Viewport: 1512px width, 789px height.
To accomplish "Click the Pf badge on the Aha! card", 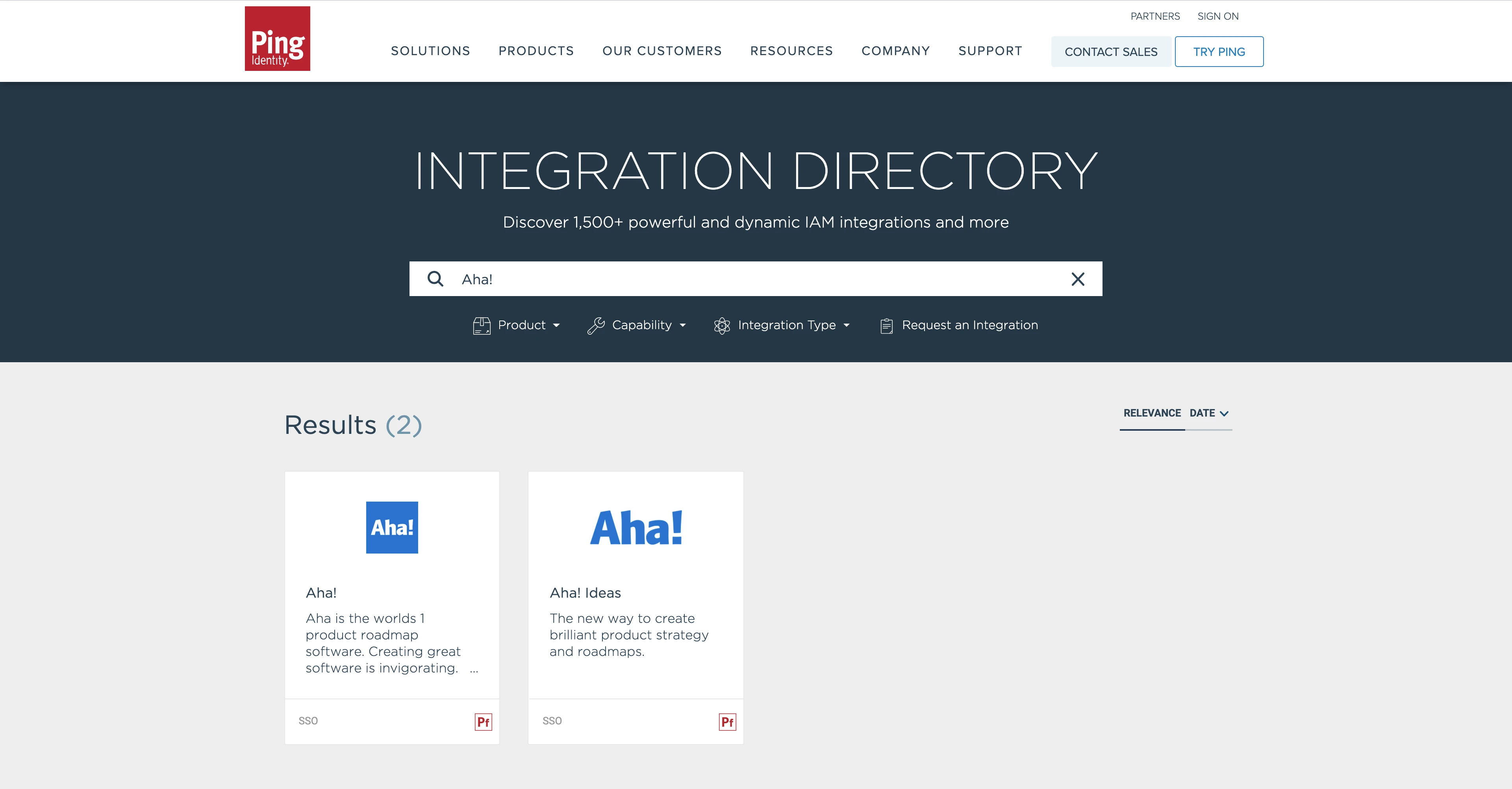I will (484, 722).
